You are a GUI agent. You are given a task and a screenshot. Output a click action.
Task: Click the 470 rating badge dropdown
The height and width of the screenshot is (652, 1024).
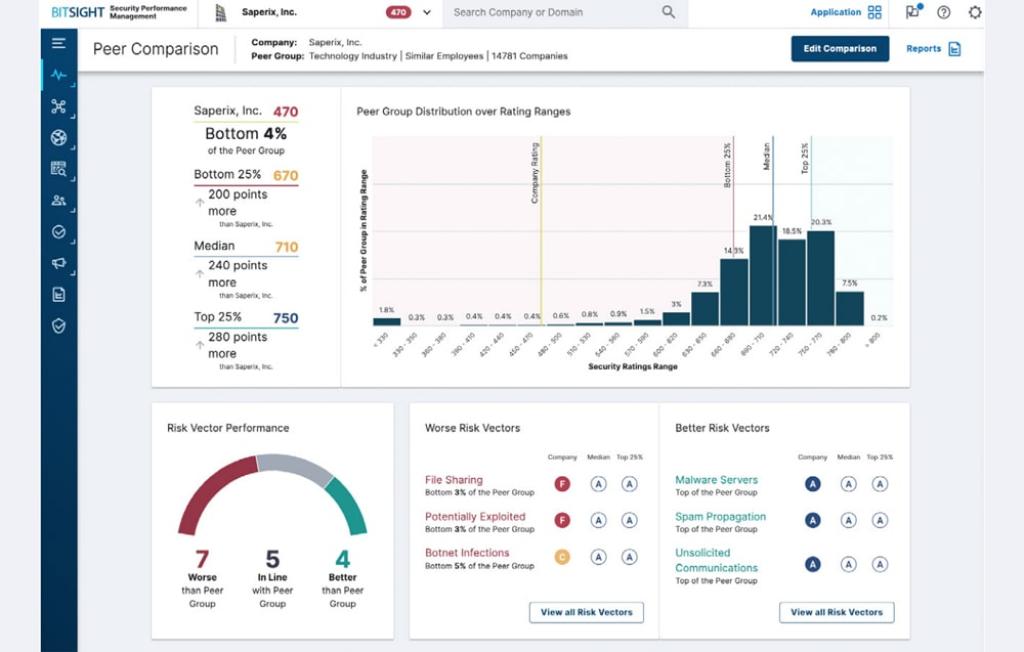(x=400, y=13)
